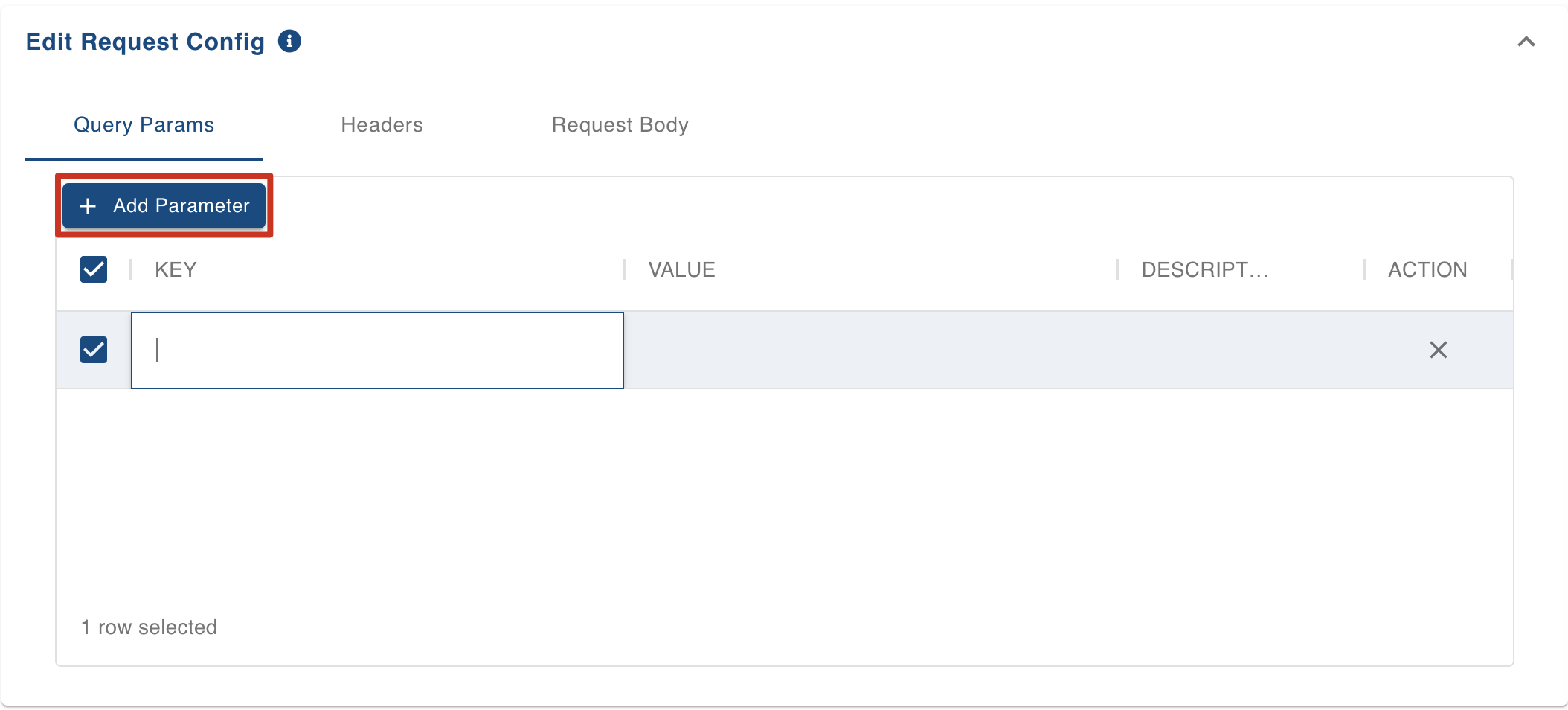Image resolution: width=1568 pixels, height=710 pixels.
Task: Click the "1 row selected" status text
Action: (149, 627)
